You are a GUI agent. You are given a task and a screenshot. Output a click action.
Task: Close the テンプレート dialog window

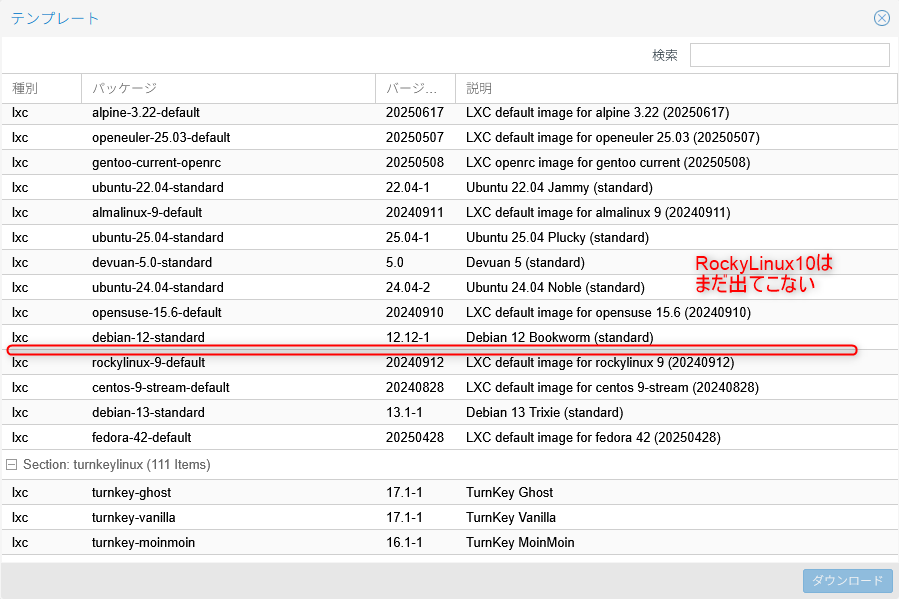click(881, 18)
